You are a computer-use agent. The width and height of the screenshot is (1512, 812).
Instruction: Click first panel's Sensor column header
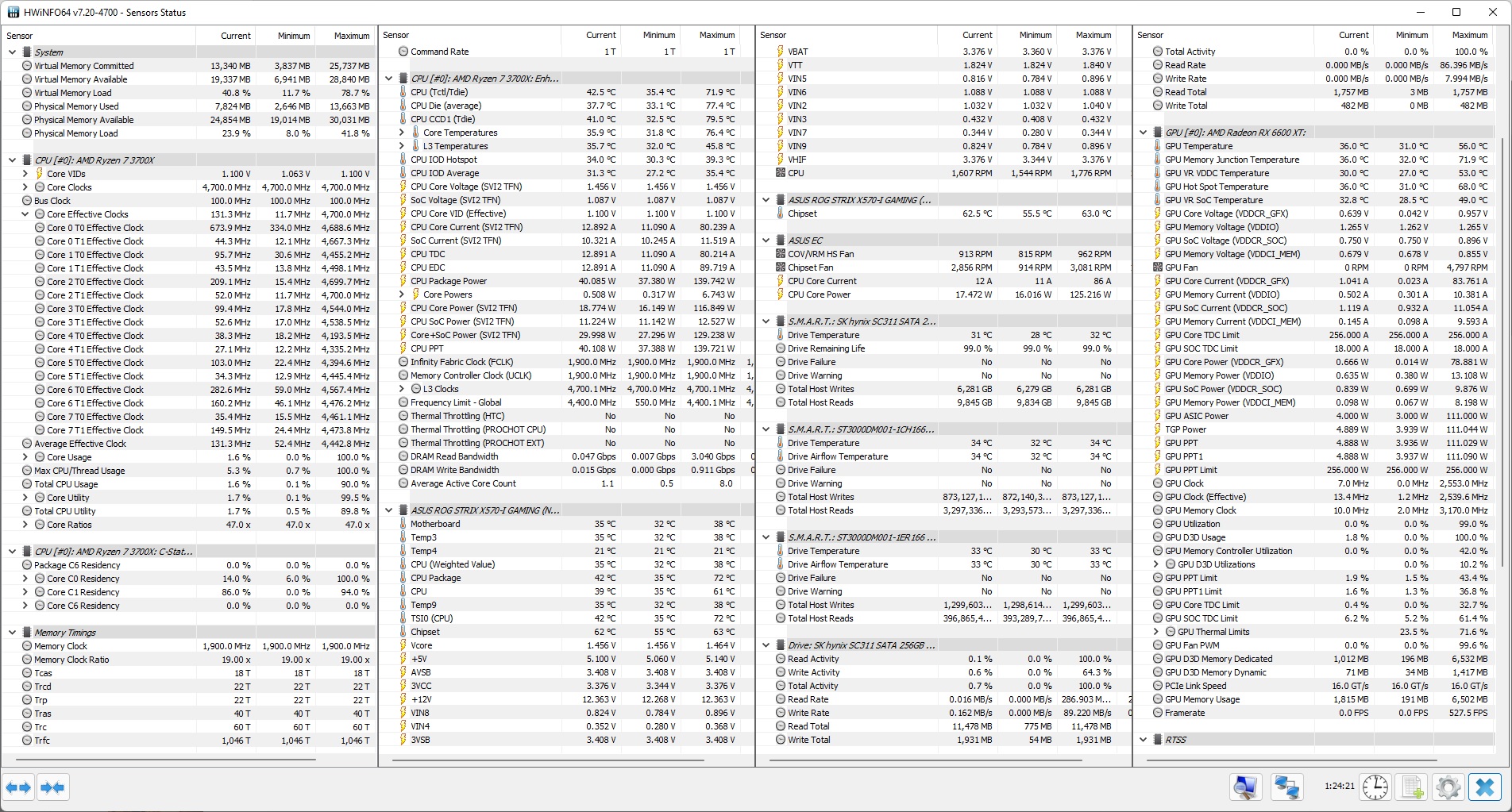coord(98,36)
